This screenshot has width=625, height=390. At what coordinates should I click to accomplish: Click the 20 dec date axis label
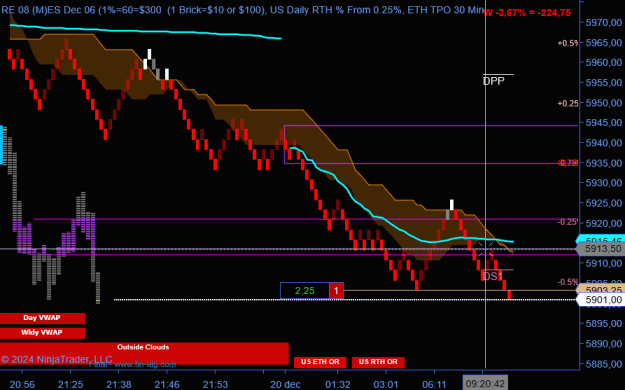(x=285, y=384)
